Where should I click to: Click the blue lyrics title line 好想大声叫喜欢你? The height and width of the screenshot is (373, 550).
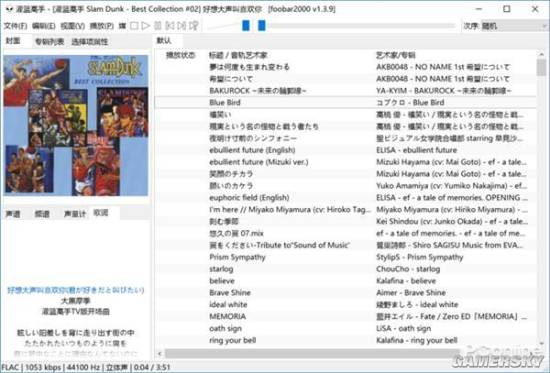click(x=76, y=290)
